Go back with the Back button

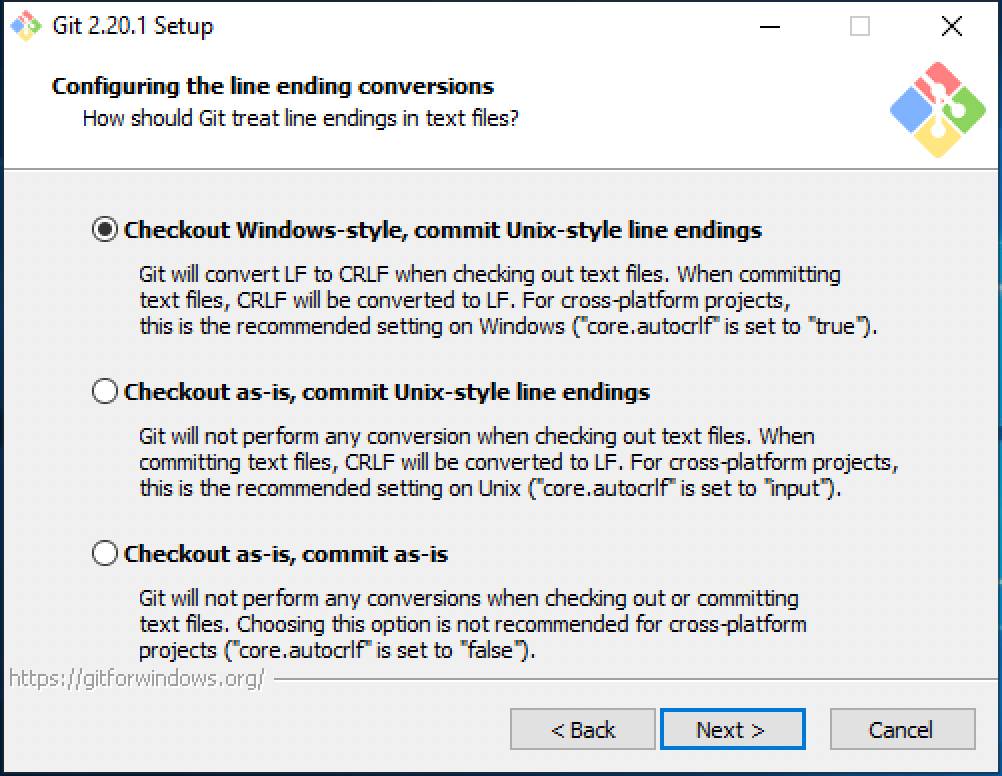click(582, 730)
